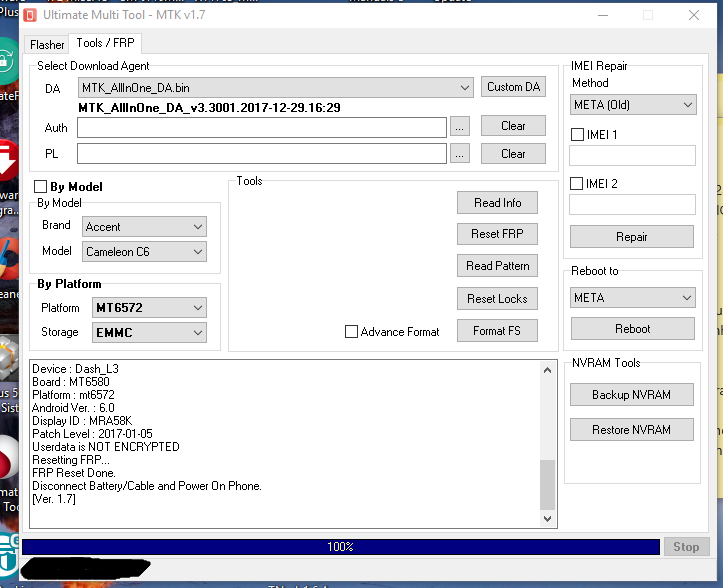Click the Backup NVRAM button

[x=632, y=395]
